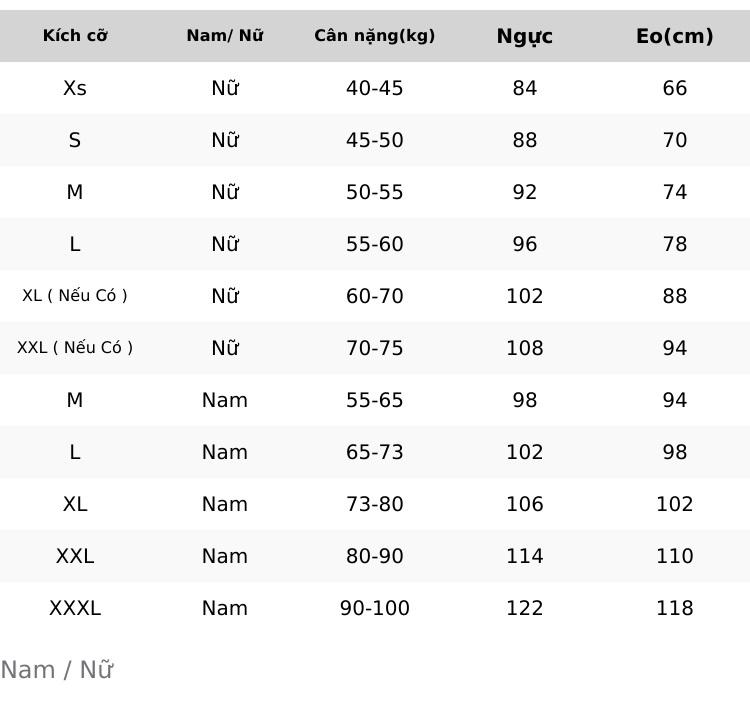Click the 45-50 weight cell
This screenshot has height=706, width=750.
coord(375,140)
